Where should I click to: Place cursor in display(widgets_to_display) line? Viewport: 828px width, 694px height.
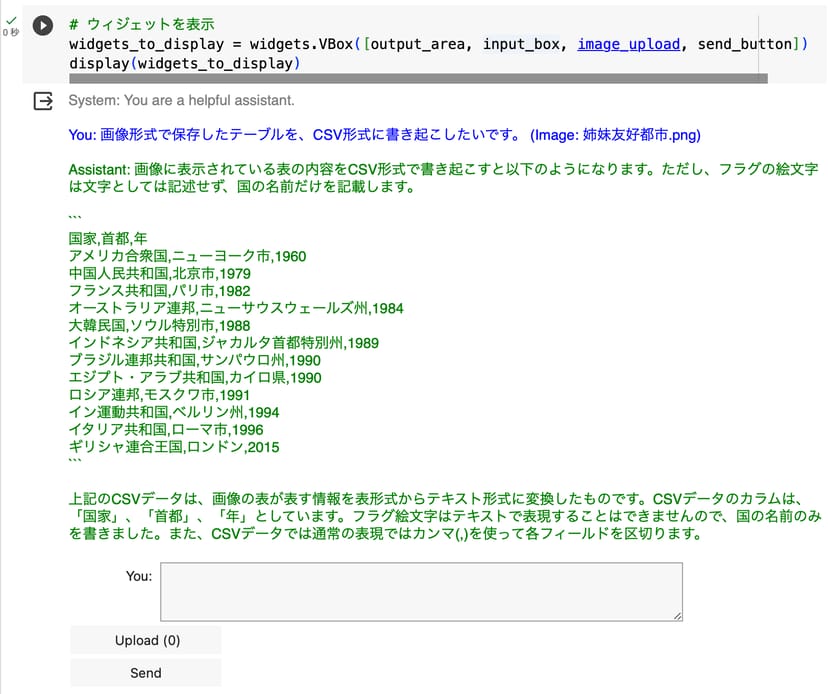click(183, 64)
